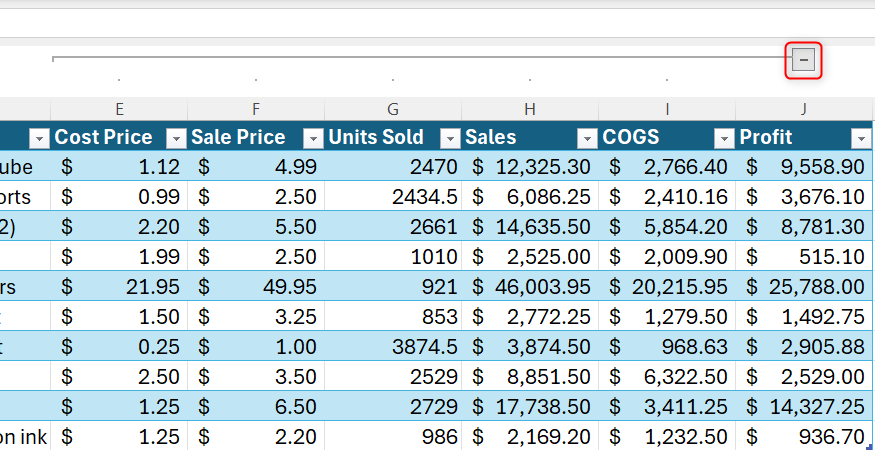Select the Sale Price header cell
The image size is (875, 450).
(256, 137)
